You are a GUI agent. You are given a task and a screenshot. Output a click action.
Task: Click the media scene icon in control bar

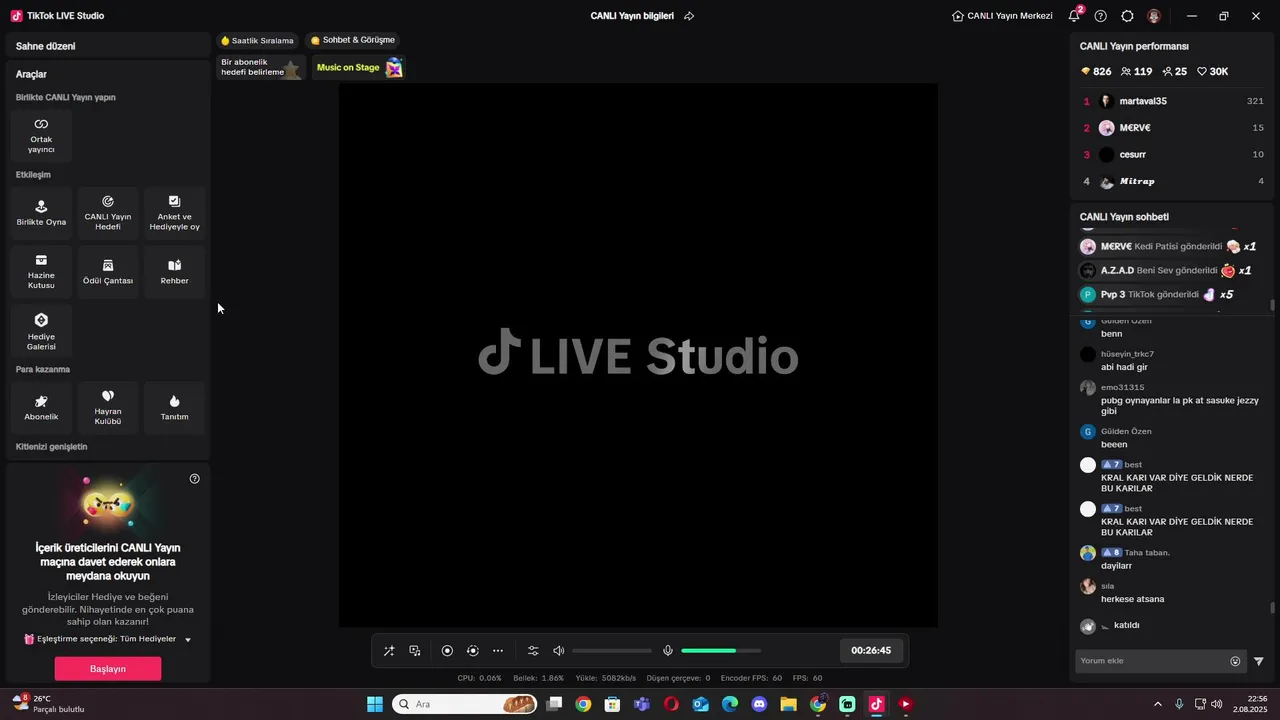pos(415,651)
